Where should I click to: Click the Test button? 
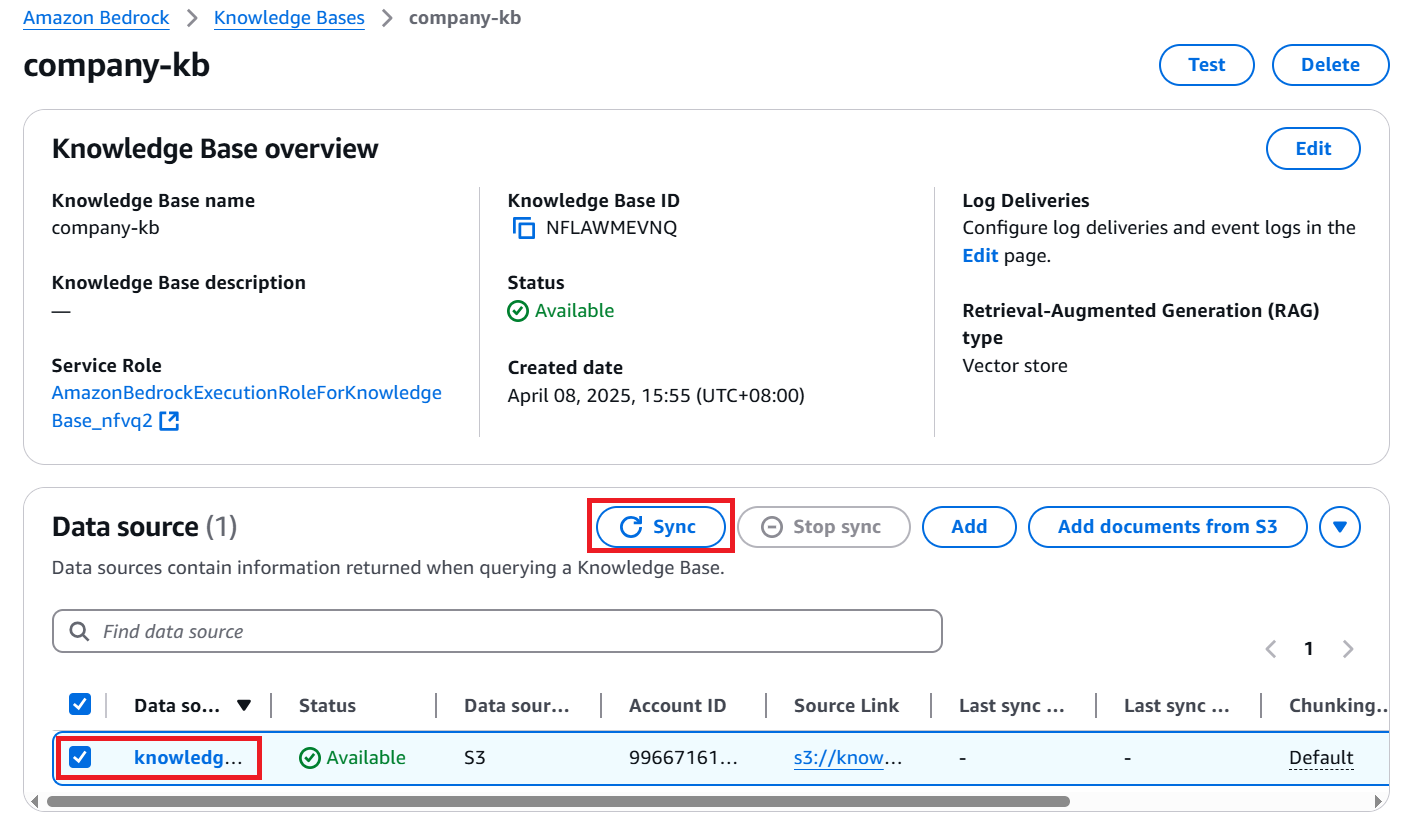1207,65
